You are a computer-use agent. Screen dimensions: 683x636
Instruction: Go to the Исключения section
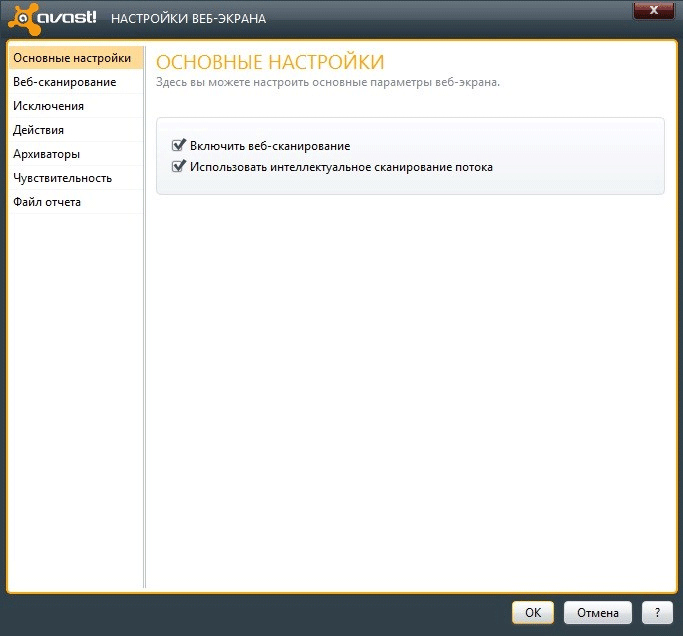[x=48, y=106]
